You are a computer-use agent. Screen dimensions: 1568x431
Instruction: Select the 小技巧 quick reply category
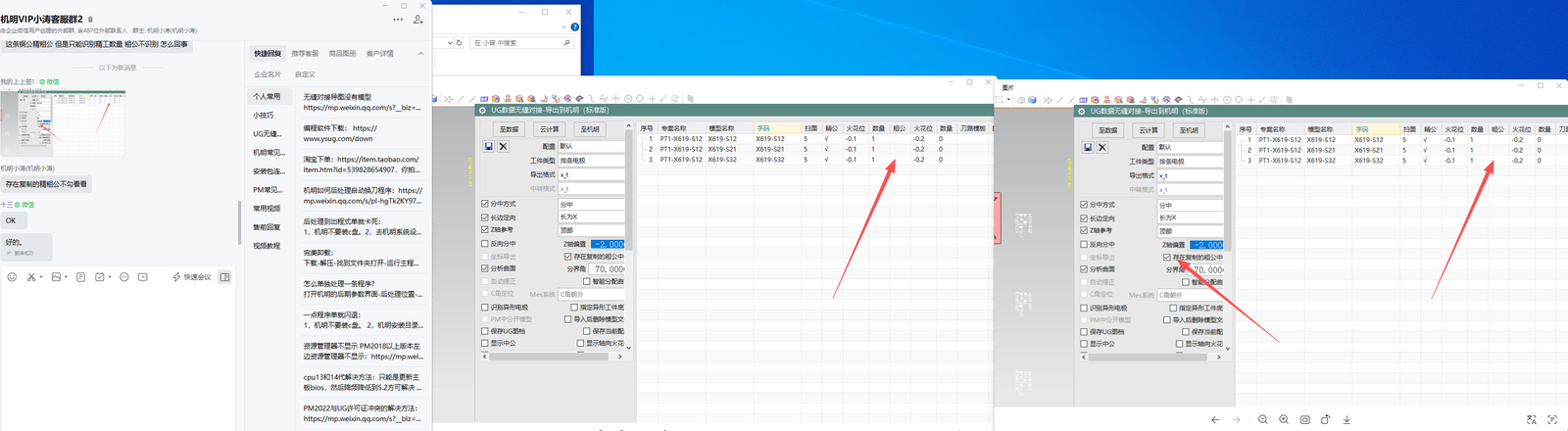click(264, 116)
